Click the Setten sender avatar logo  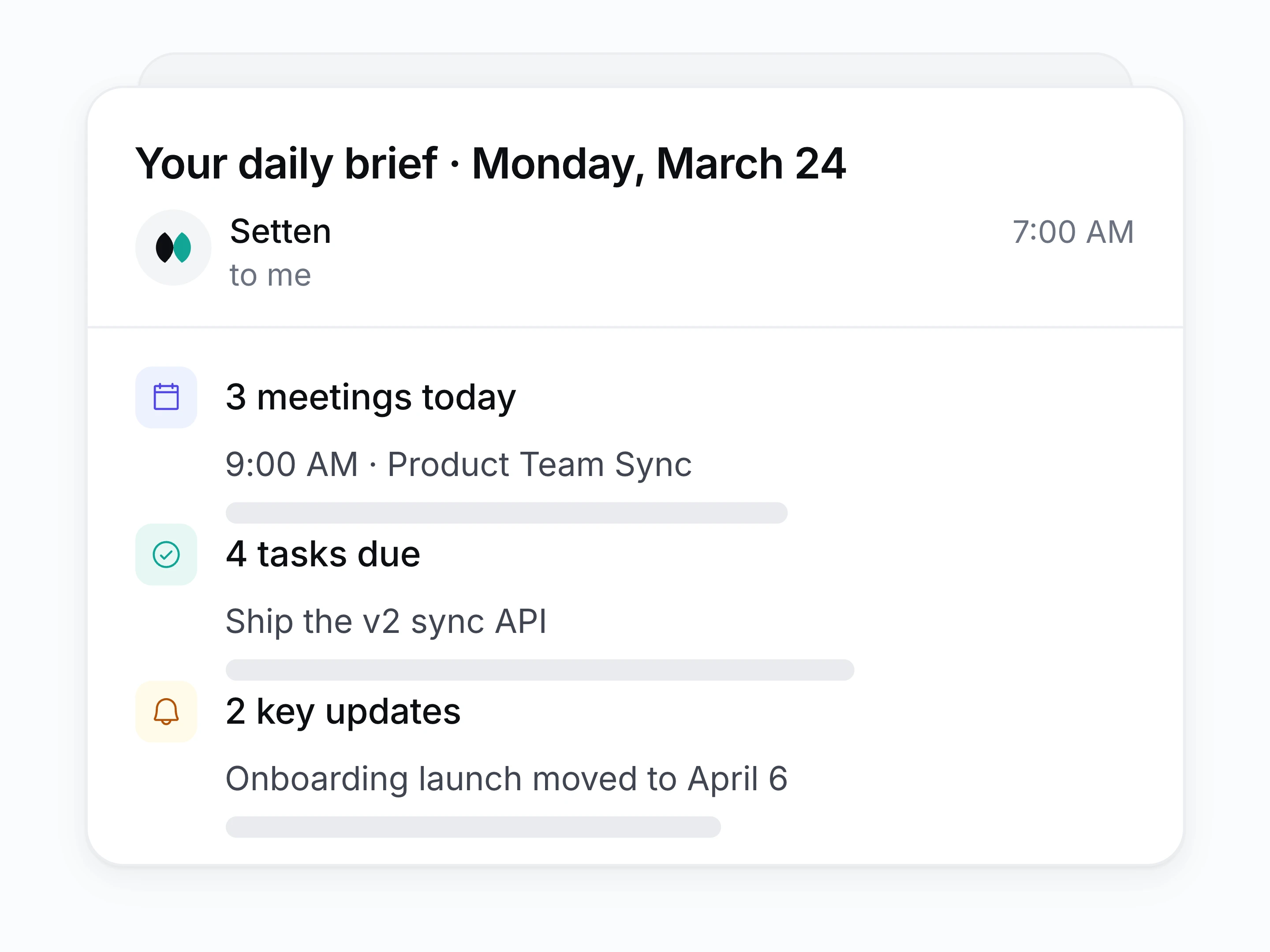pyautogui.click(x=173, y=247)
